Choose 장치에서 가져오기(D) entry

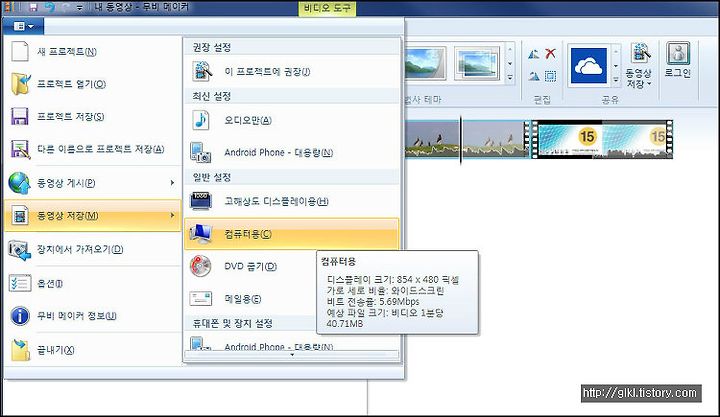(x=92, y=249)
